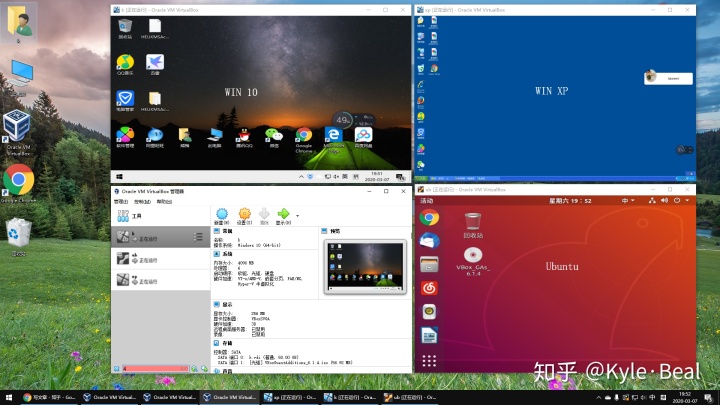Click the Start button inside Win 10 VM

point(119,177)
